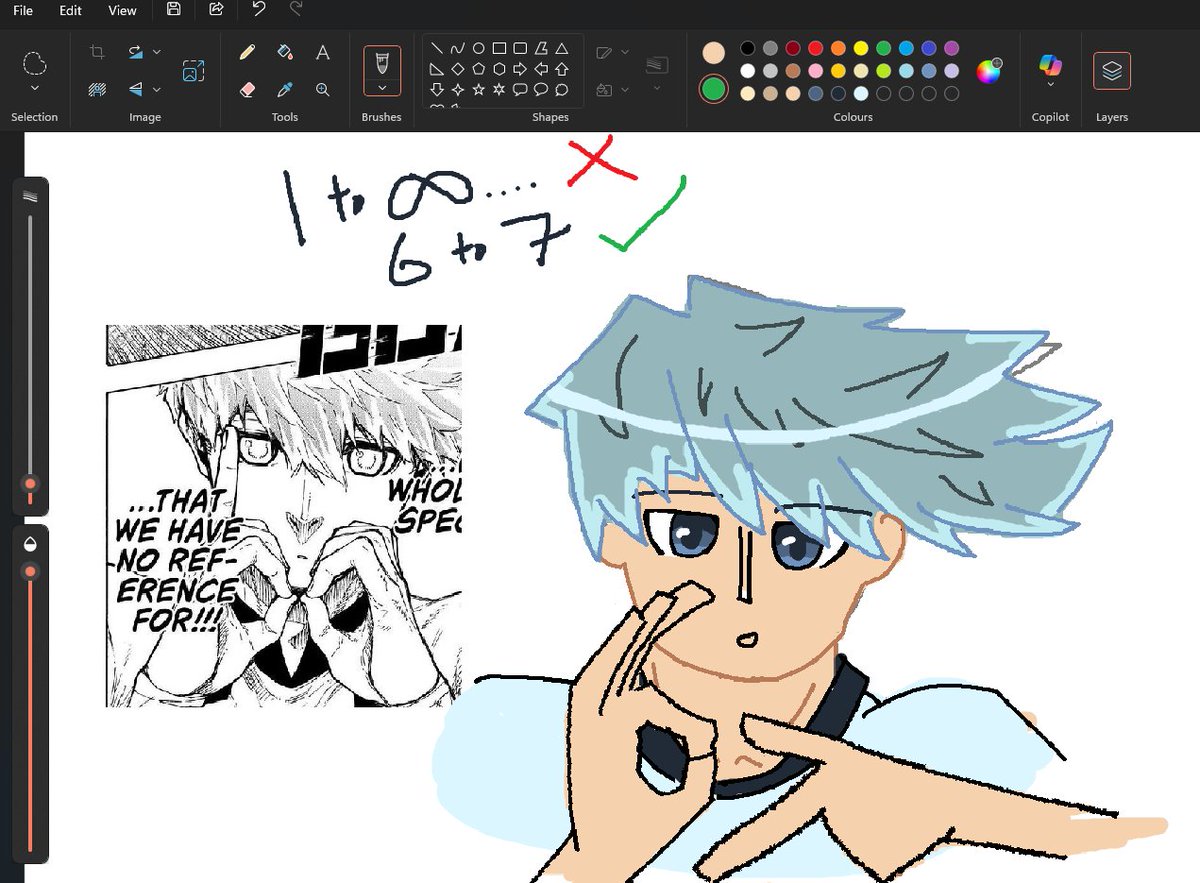
Task: Pick the Hexagon shape
Action: click(x=500, y=69)
